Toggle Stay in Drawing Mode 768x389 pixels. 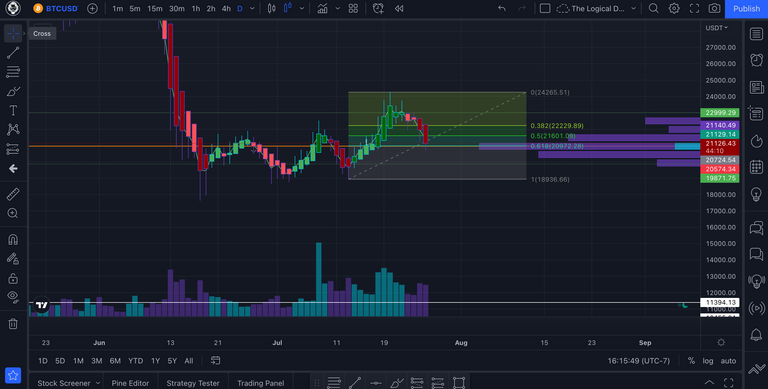[13, 259]
